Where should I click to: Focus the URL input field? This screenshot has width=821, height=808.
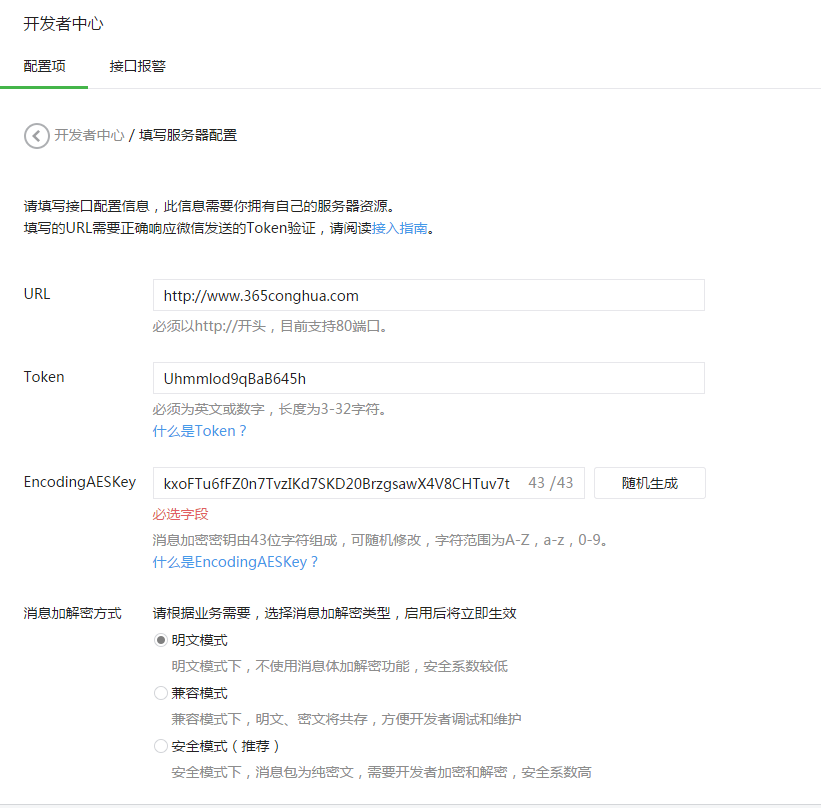pos(429,295)
